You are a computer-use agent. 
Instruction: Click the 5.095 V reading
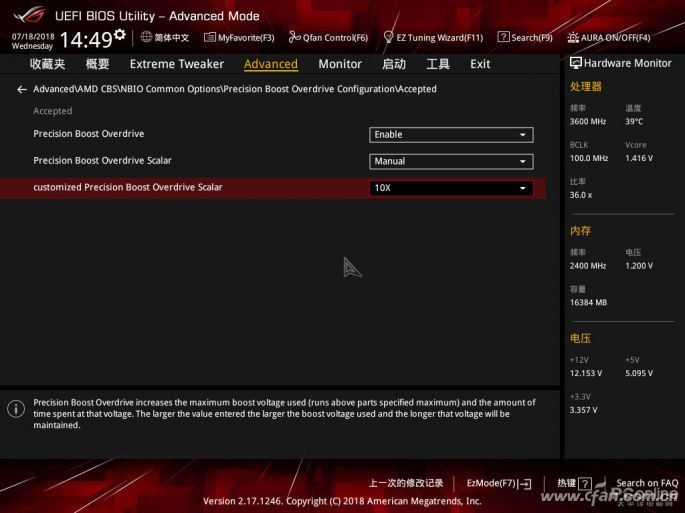[639, 373]
